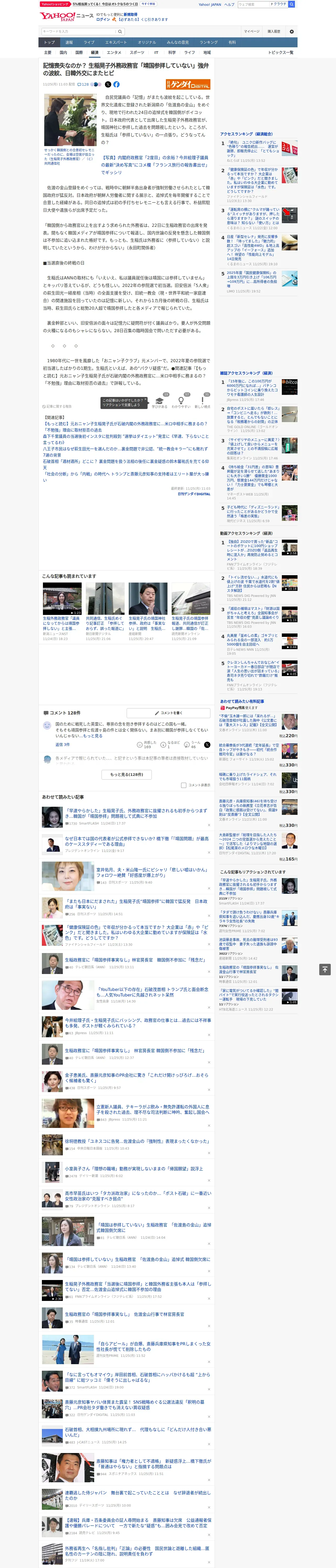This screenshot has height=1568, width=336.
Task: Open the comment count 128 bubble
Action: (83, 85)
